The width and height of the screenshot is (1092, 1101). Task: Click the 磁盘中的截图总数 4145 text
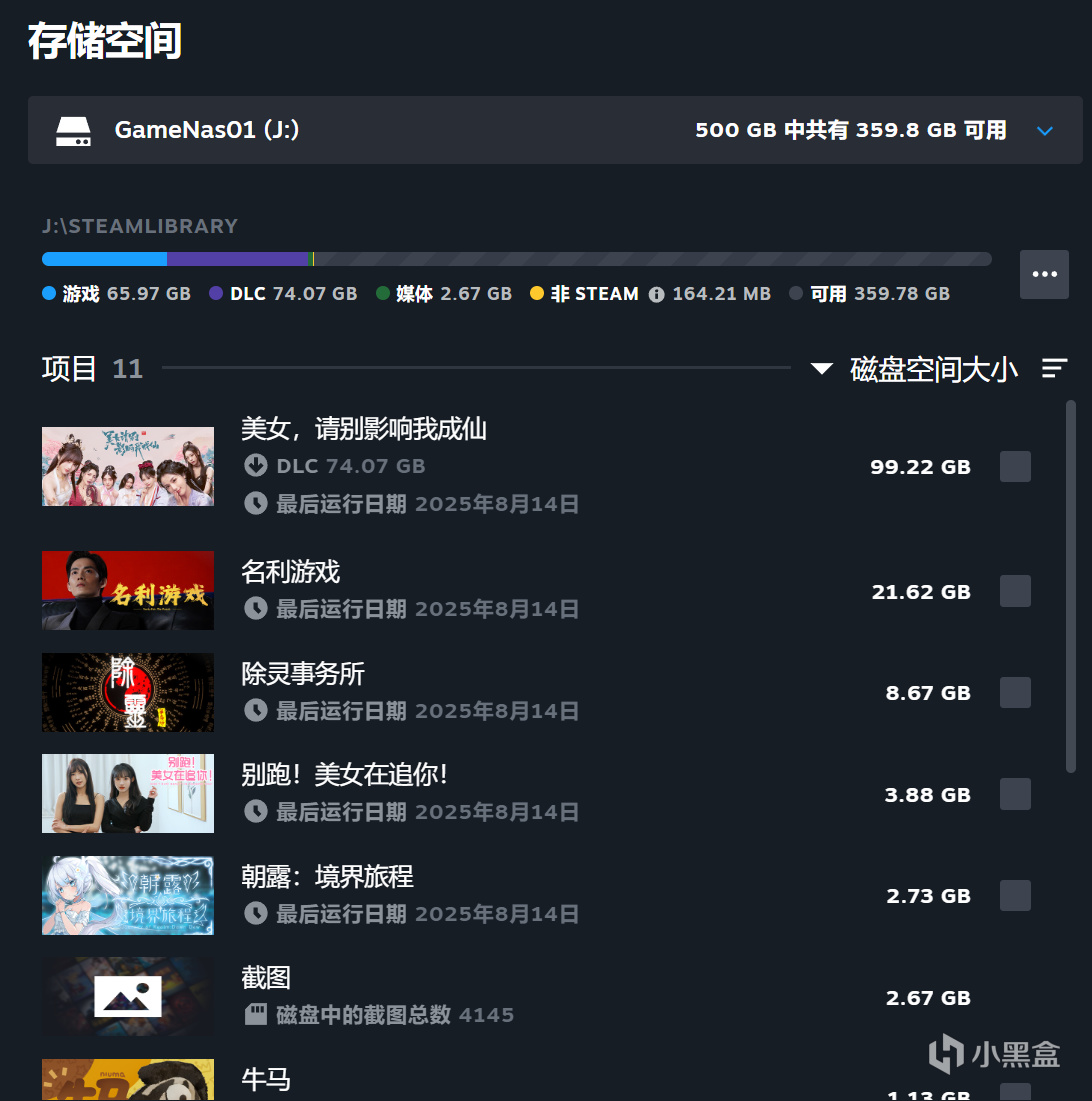[x=395, y=1015]
